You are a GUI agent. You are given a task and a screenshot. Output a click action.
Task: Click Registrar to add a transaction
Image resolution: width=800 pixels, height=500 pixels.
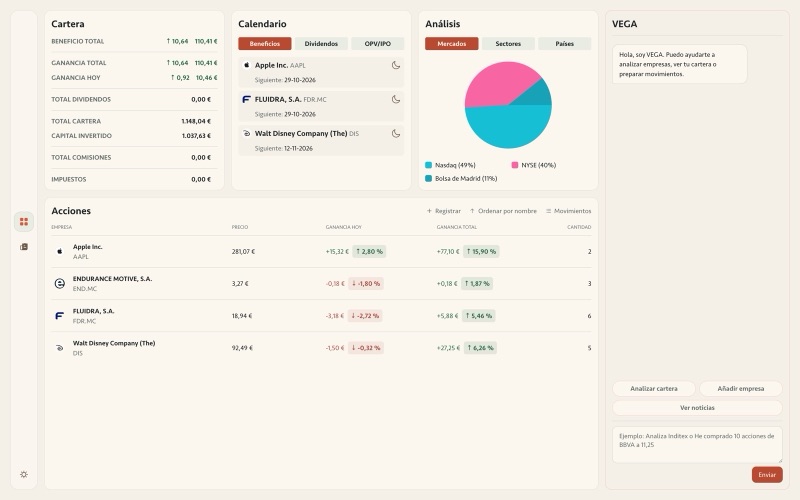tap(443, 211)
